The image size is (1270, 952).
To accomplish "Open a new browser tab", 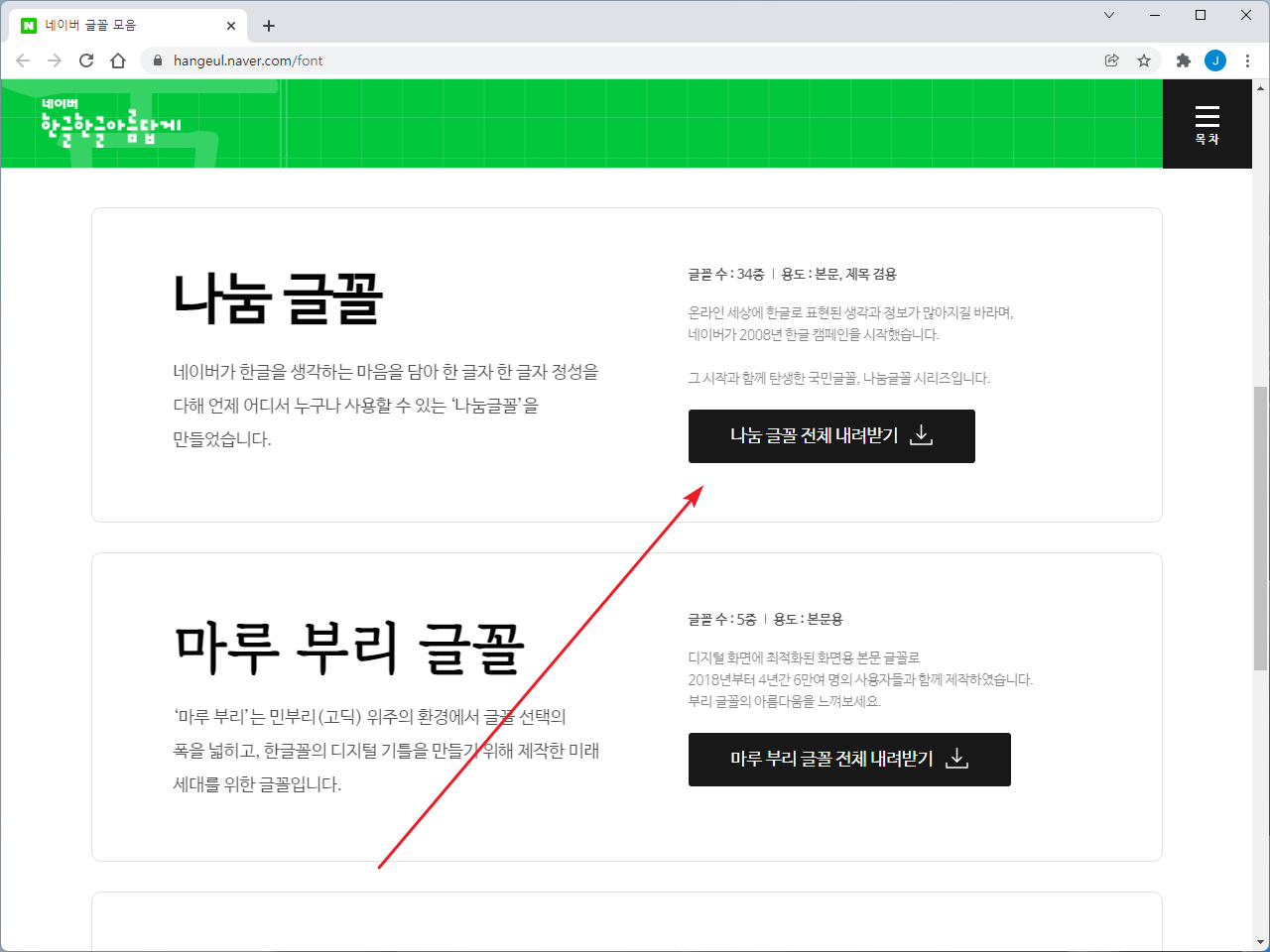I will tap(269, 26).
